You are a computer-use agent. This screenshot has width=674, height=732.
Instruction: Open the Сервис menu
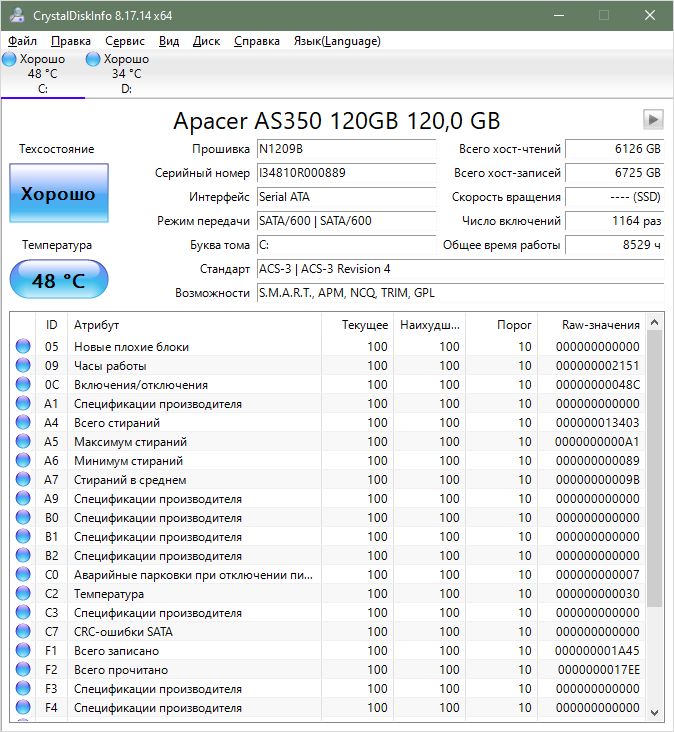[x=125, y=41]
